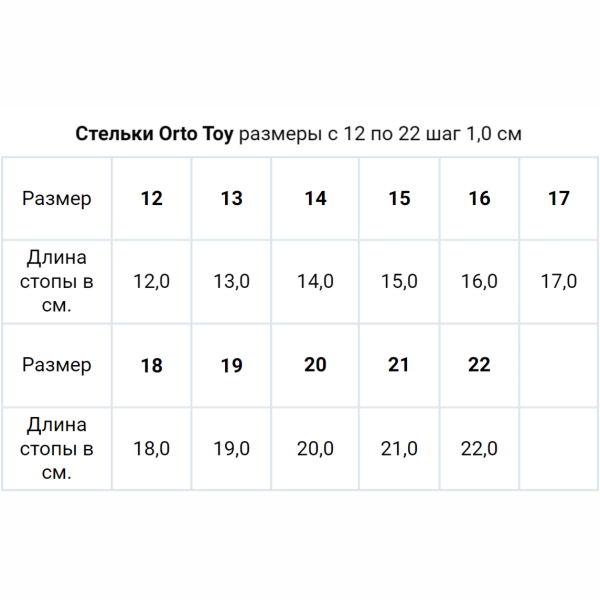Select the bold size 15 header cell

point(399,198)
